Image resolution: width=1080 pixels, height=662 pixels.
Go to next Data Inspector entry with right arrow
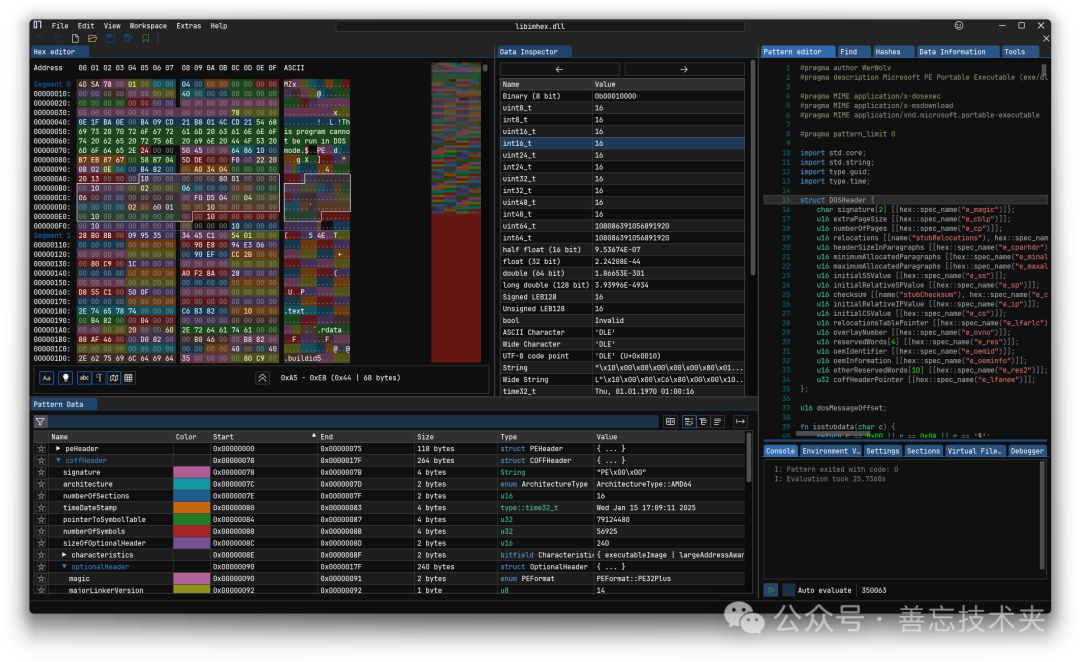[x=683, y=69]
